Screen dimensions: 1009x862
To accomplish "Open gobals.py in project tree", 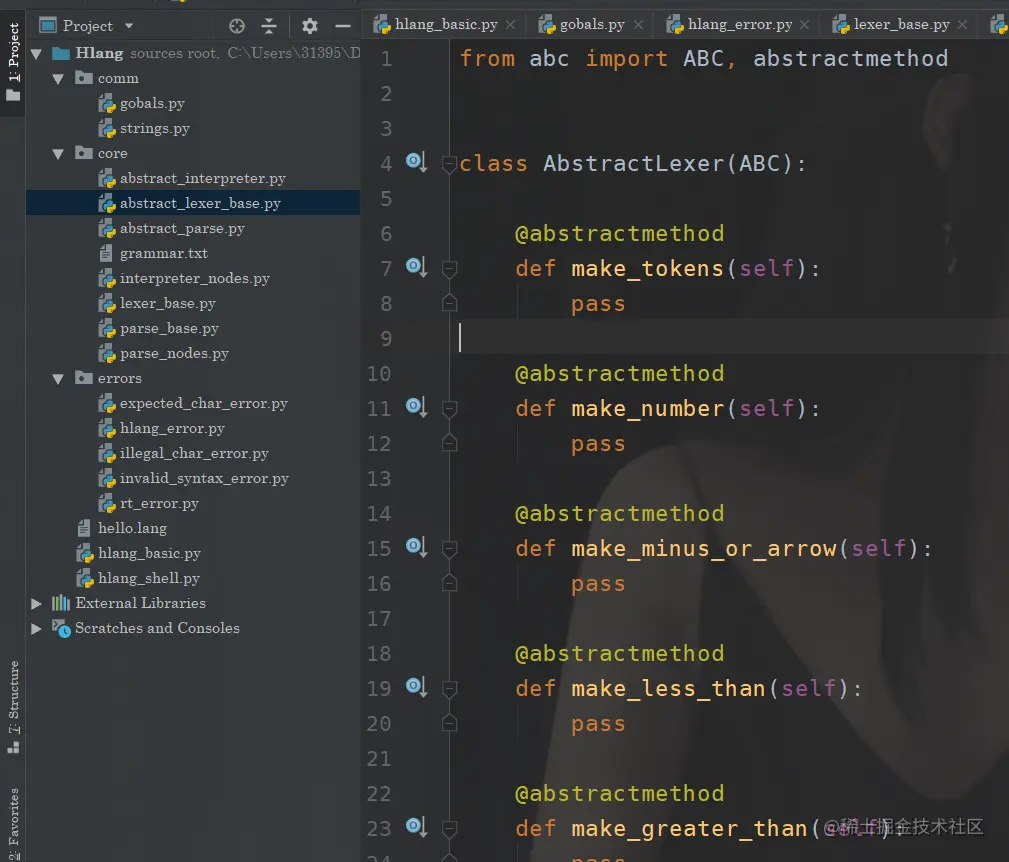I will (152, 104).
